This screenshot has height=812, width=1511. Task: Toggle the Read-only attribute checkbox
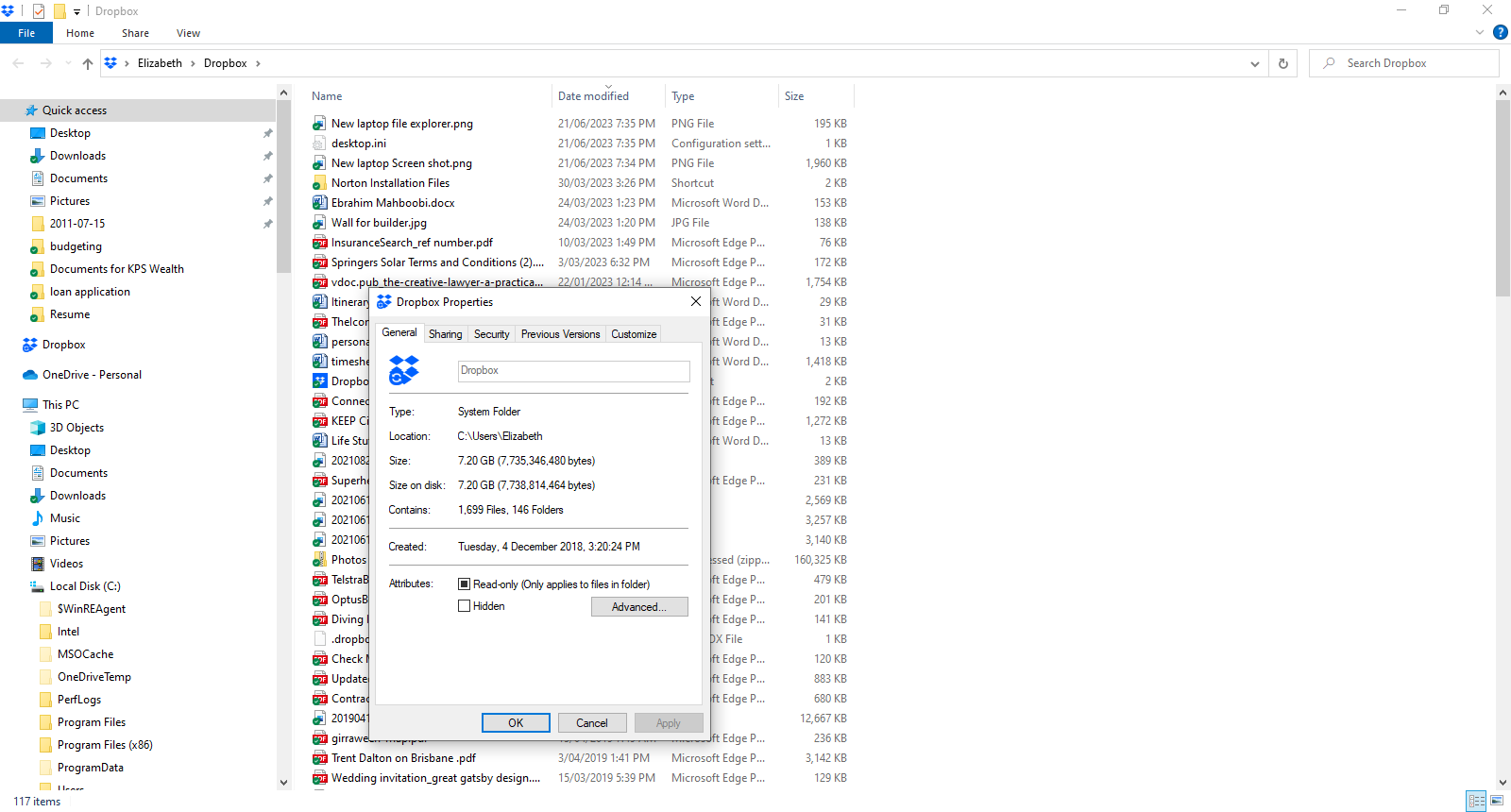click(464, 584)
